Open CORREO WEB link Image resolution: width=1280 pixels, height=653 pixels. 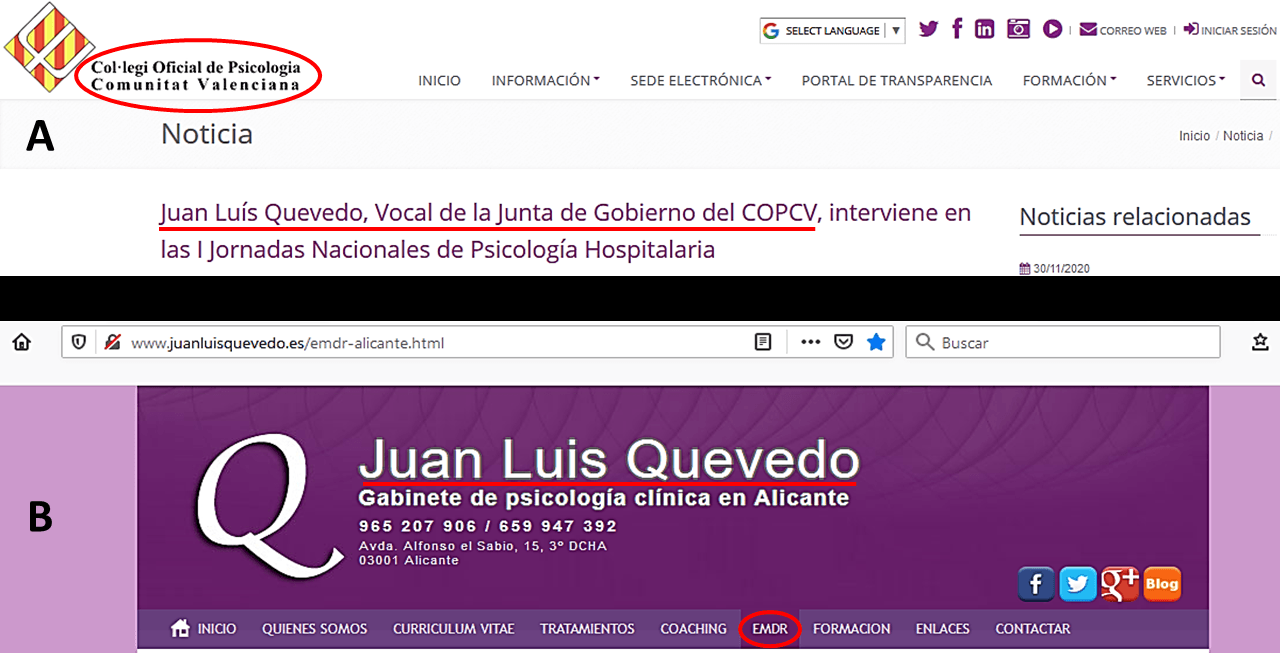(x=1124, y=30)
